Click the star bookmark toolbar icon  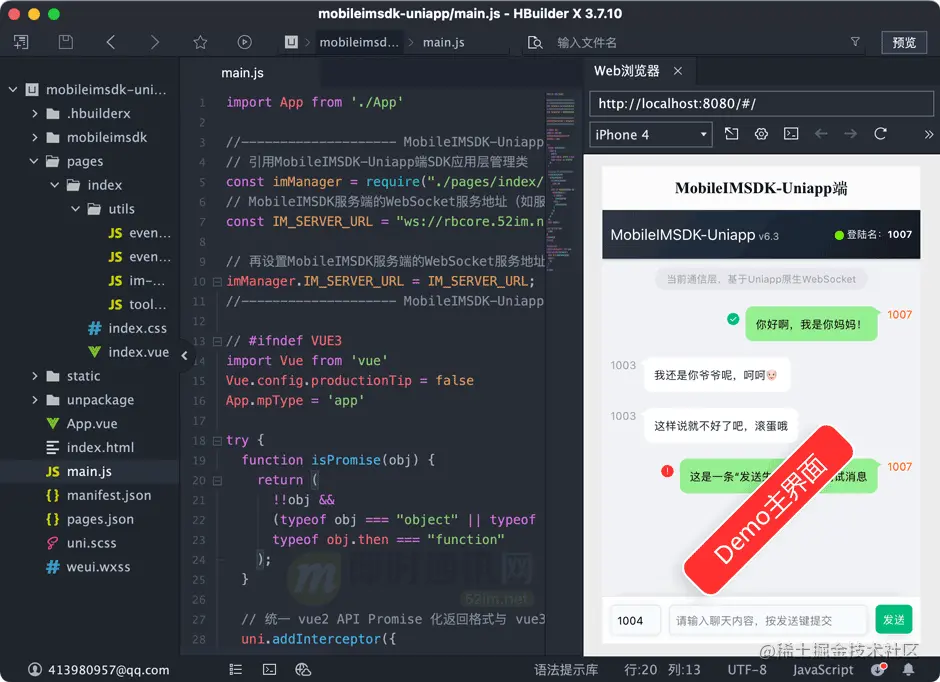pyautogui.click(x=200, y=42)
